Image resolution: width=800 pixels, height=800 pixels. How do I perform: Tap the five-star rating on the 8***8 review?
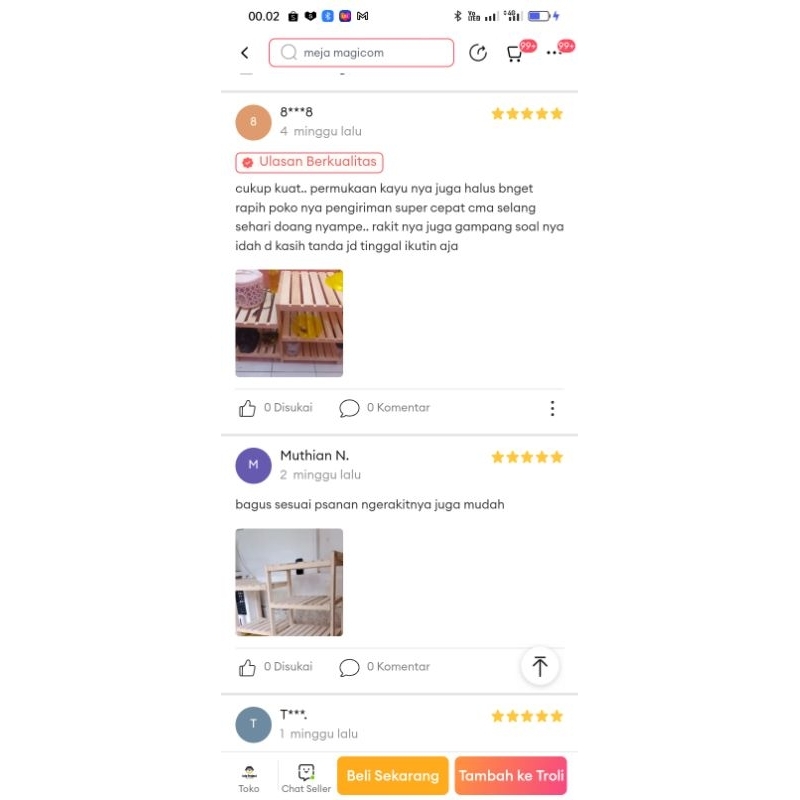pyautogui.click(x=527, y=113)
